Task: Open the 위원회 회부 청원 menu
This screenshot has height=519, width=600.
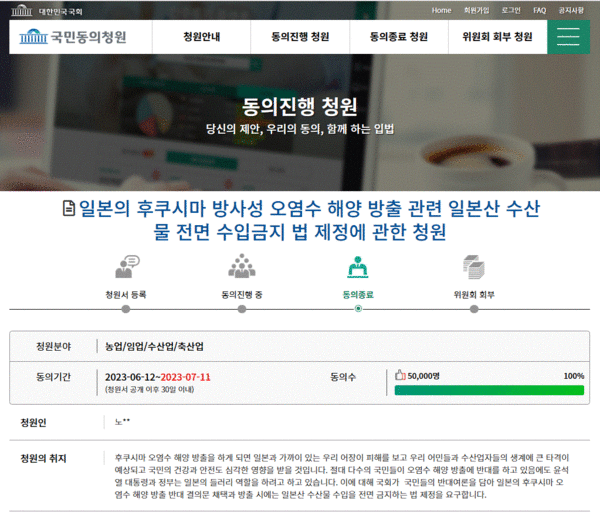Action: coord(497,37)
